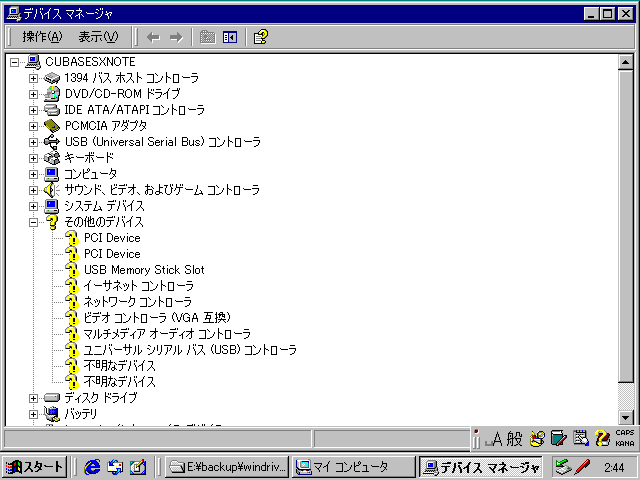Select イーサネット コントローラ device
This screenshot has width=640, height=480.
pyautogui.click(x=138, y=286)
